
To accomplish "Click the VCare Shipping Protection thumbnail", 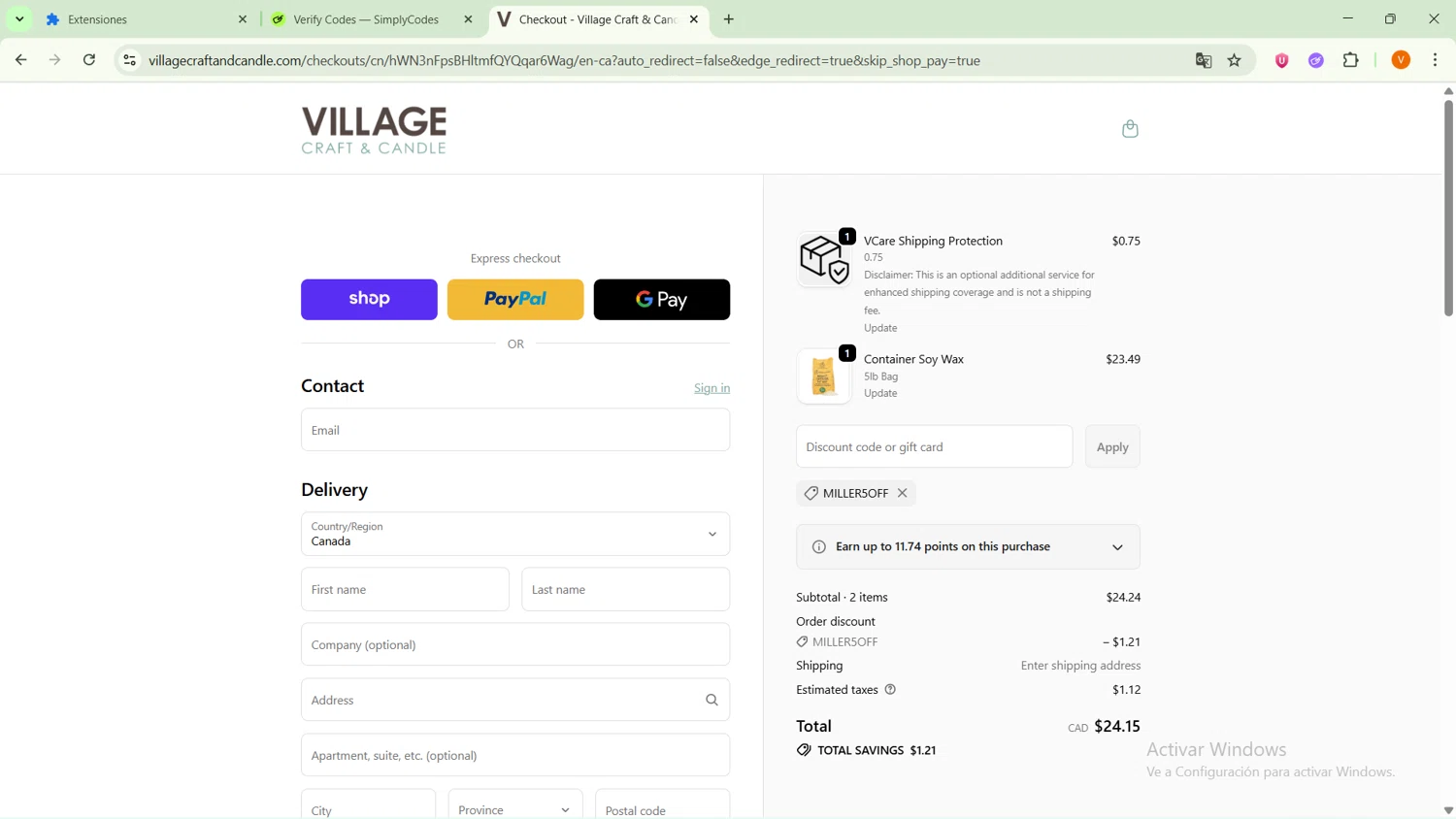I will pos(824,259).
